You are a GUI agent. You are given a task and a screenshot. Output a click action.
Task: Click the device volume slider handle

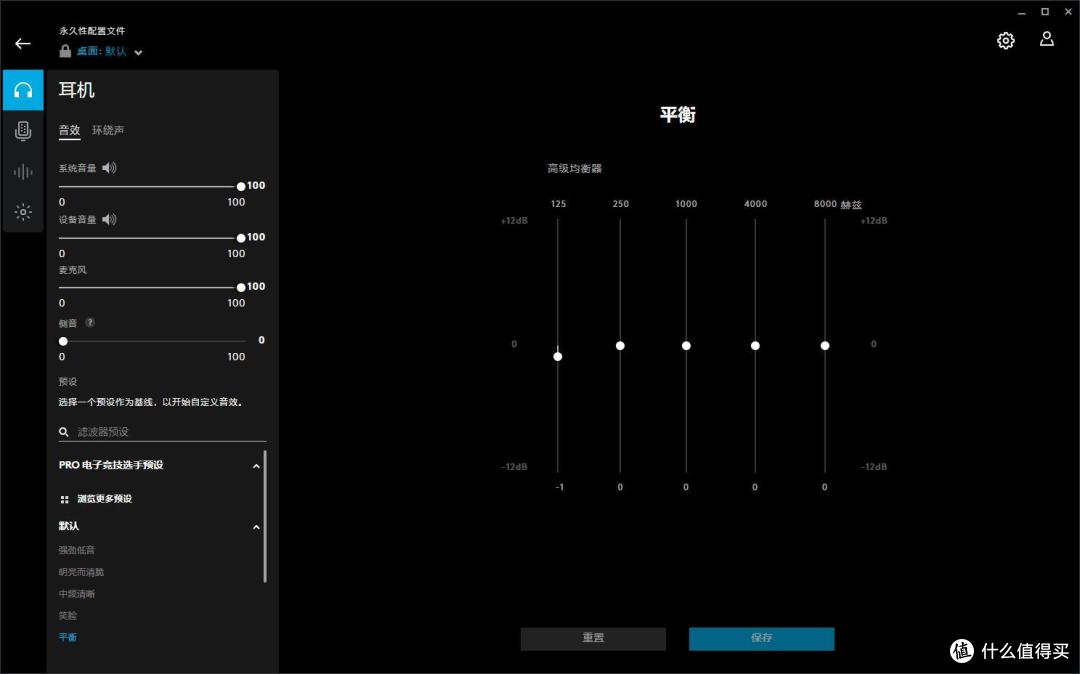tap(240, 238)
